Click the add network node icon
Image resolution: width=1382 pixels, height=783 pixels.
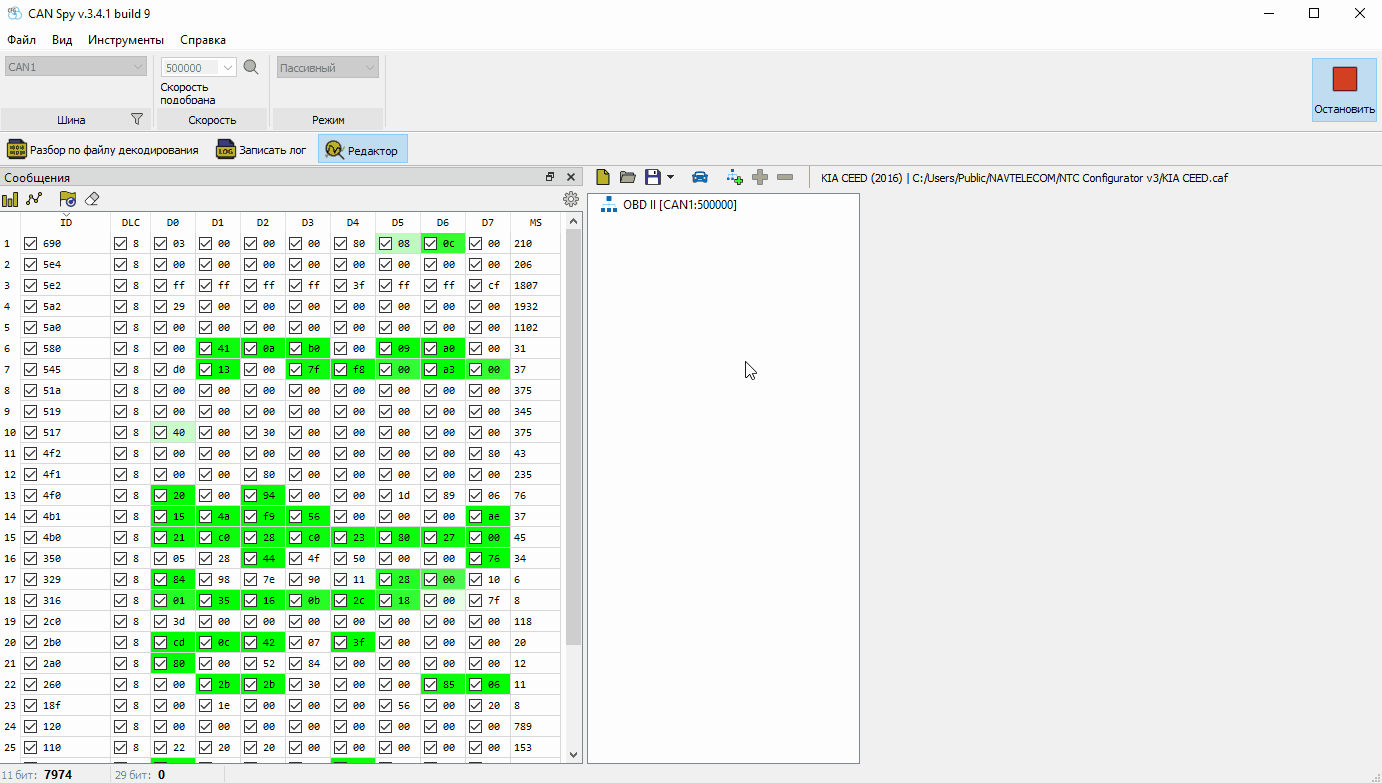point(735,177)
